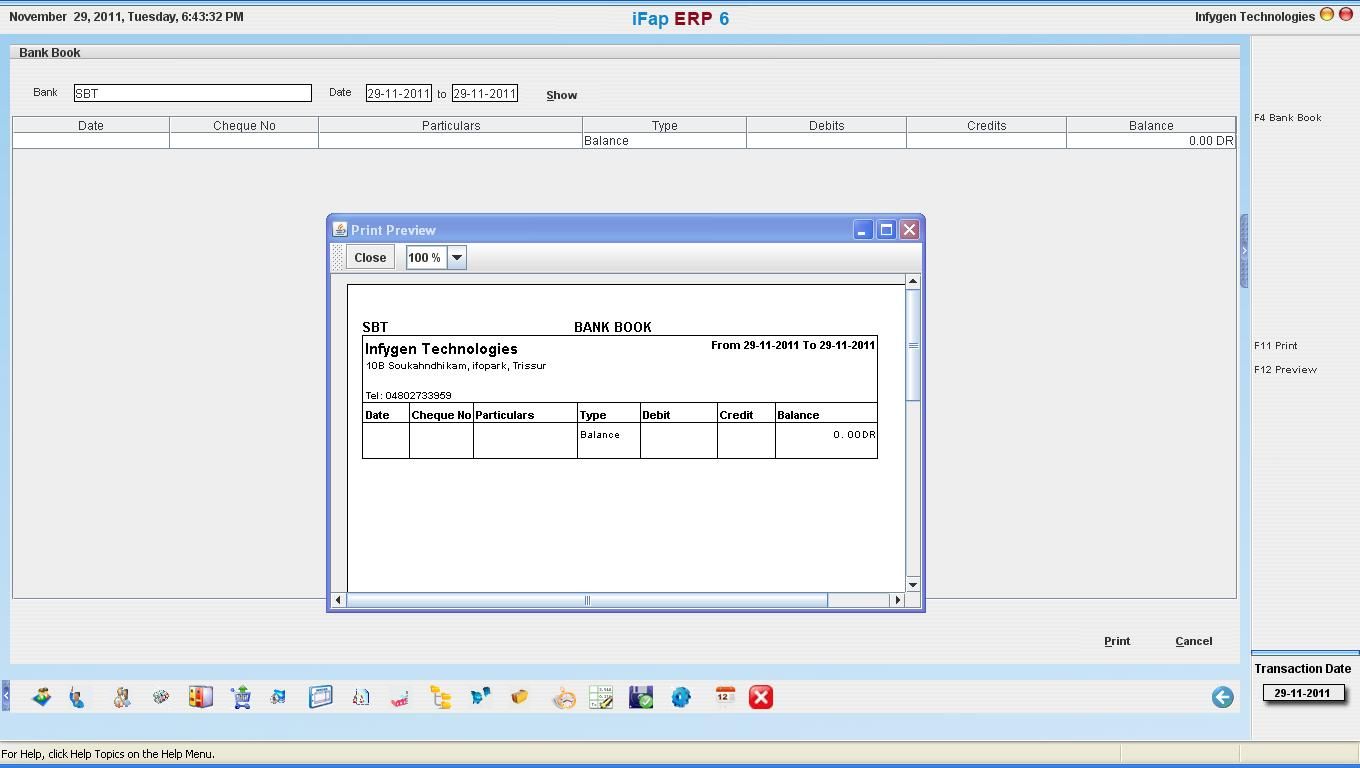
Task: Open the 100 % zoom dropdown arrow
Action: (x=456, y=257)
